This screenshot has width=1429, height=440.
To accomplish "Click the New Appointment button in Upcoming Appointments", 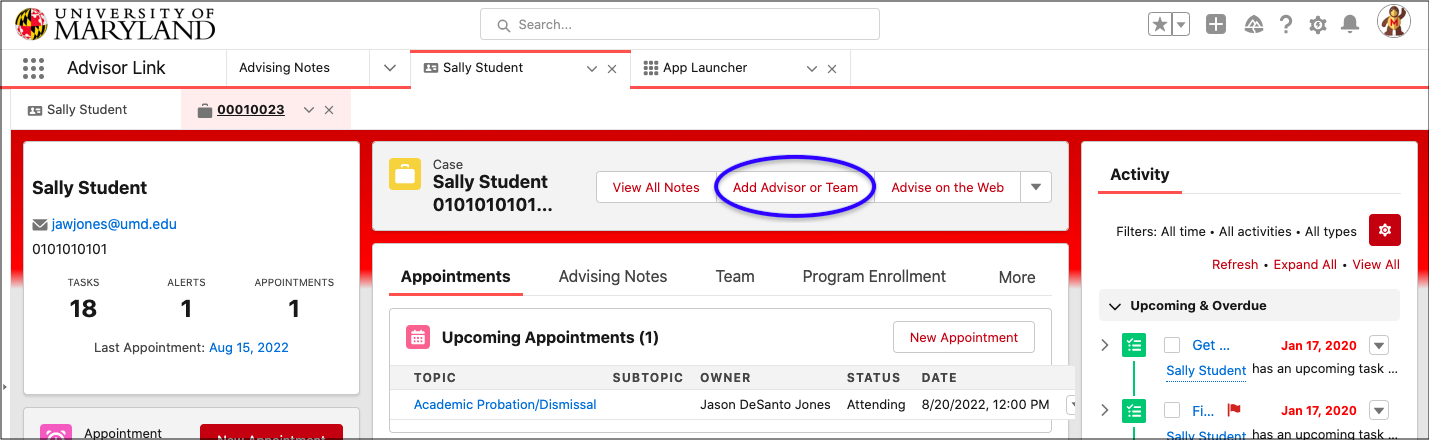I will [964, 337].
